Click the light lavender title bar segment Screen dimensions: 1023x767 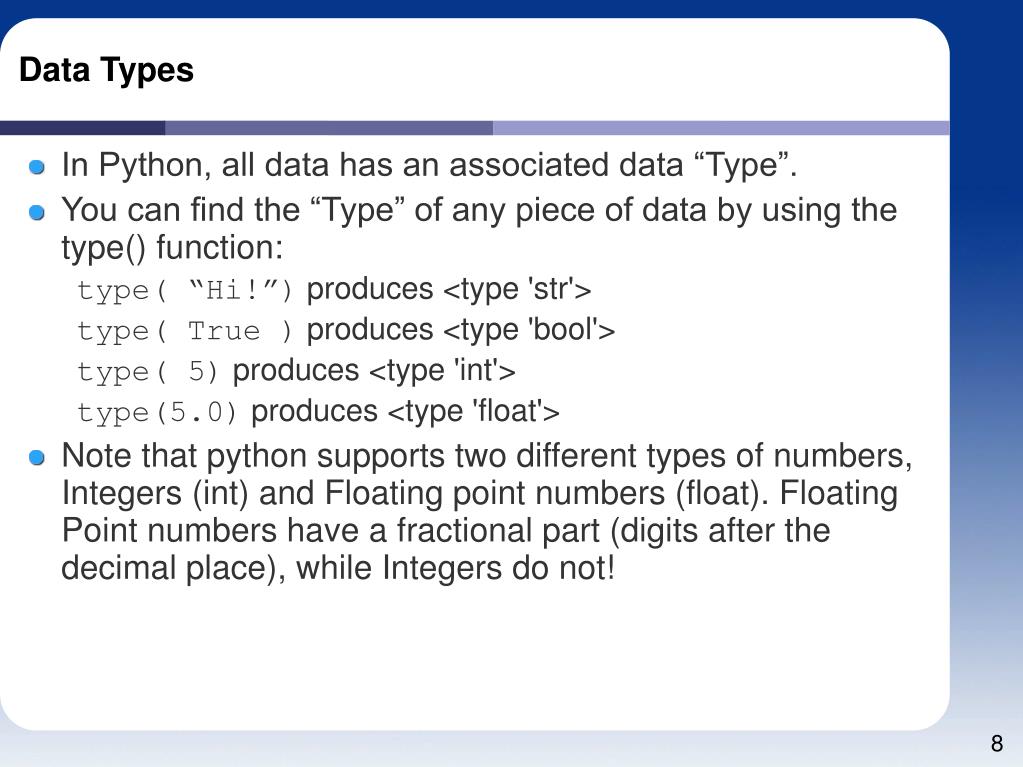pos(721,128)
